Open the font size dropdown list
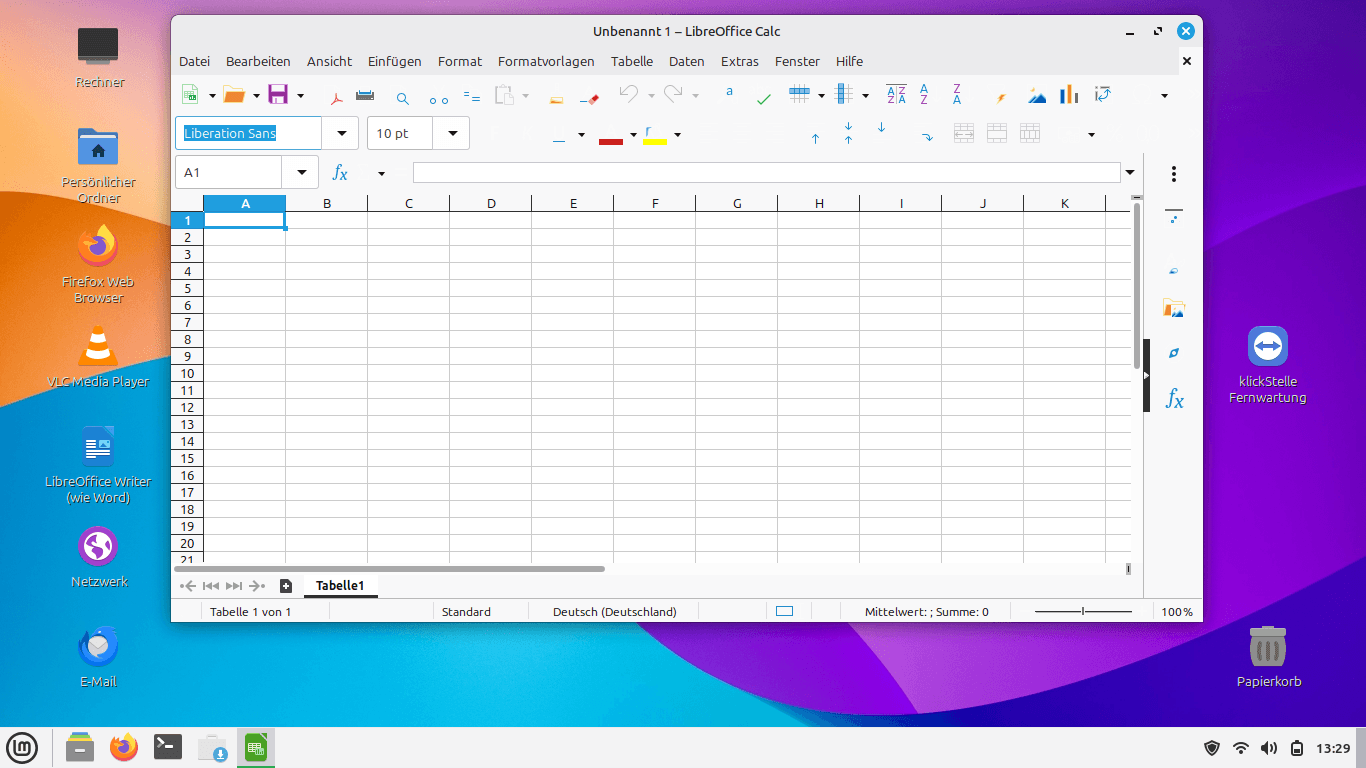This screenshot has height=768, width=1366. point(452,133)
